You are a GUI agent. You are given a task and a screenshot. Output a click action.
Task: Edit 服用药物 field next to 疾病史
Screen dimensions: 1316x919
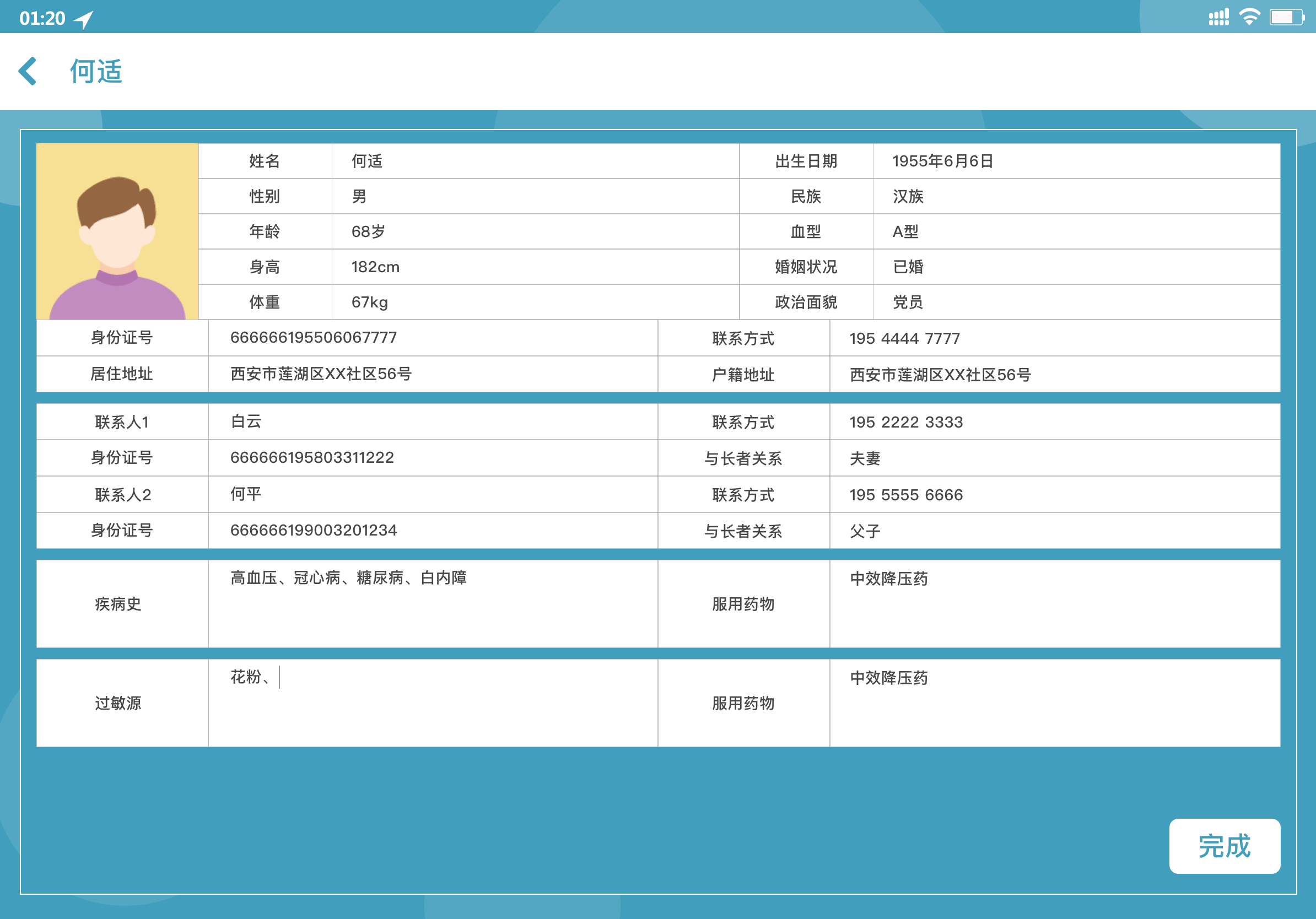pos(1055,603)
